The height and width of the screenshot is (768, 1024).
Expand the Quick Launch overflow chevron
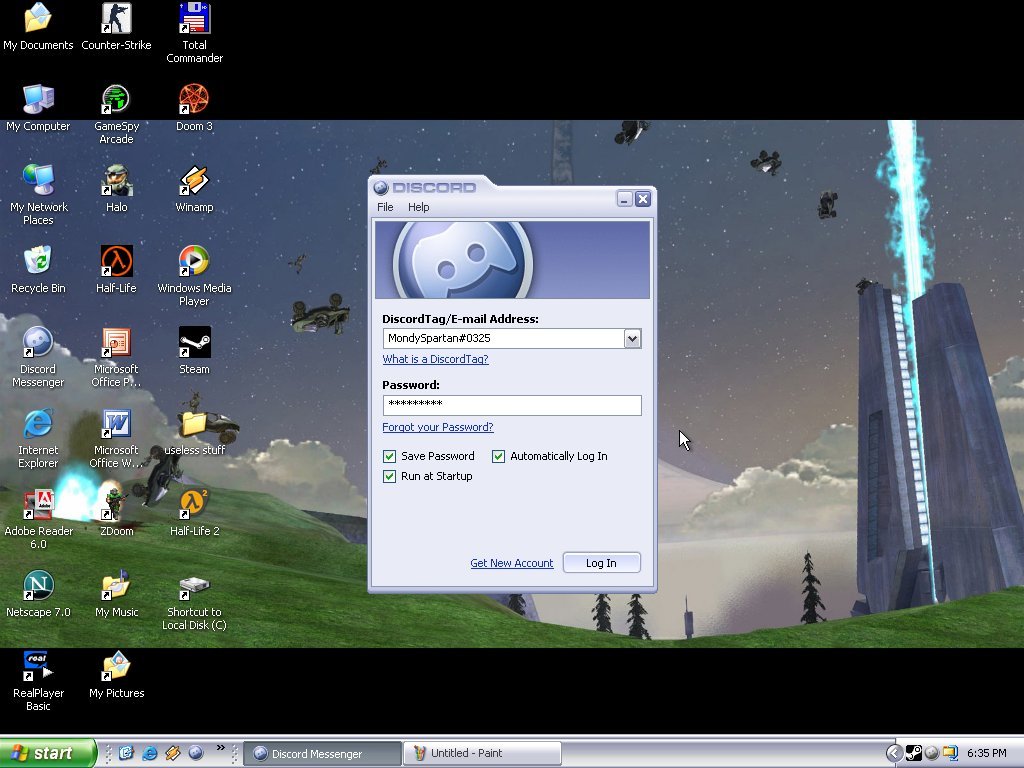(221, 748)
